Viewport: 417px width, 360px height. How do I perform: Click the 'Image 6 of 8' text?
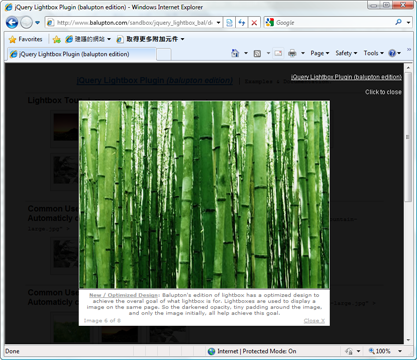point(102,321)
